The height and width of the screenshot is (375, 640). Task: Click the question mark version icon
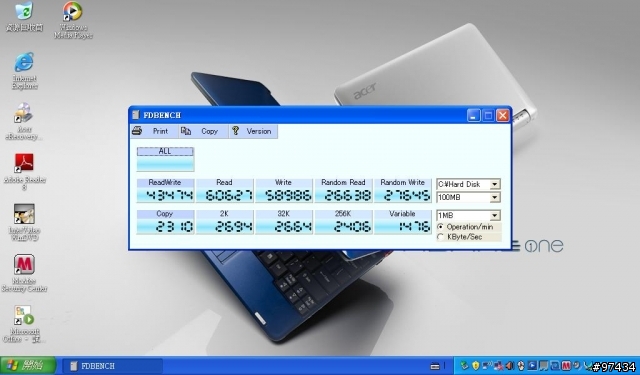236,131
